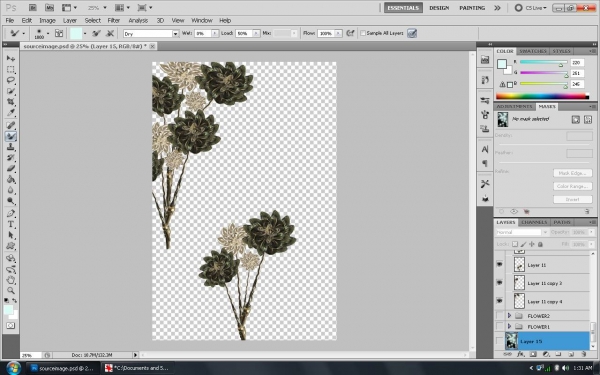Click the Clean brush after each stroke icon
The height and width of the screenshot is (375, 600).
[110, 33]
